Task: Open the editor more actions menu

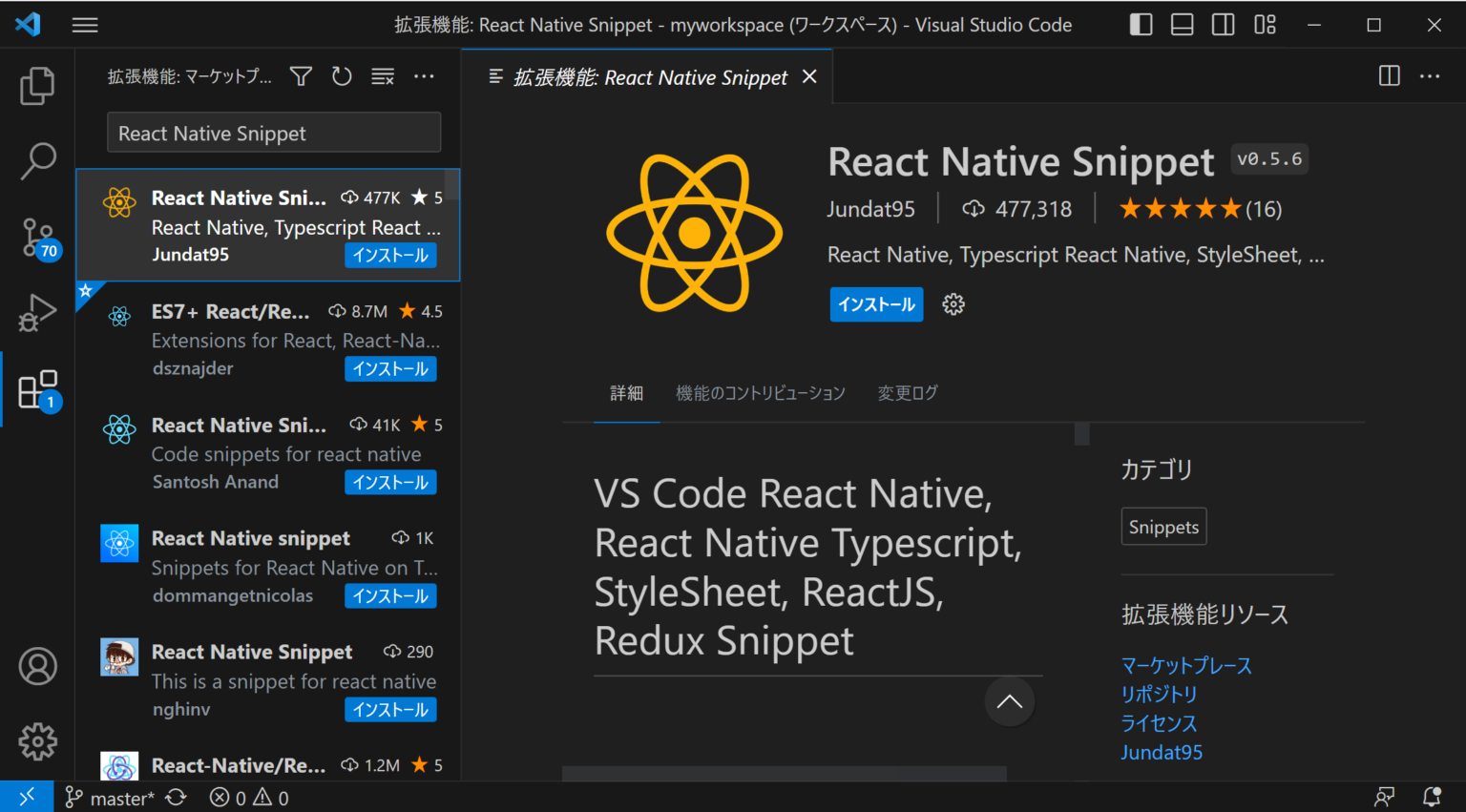Action: [x=1429, y=75]
